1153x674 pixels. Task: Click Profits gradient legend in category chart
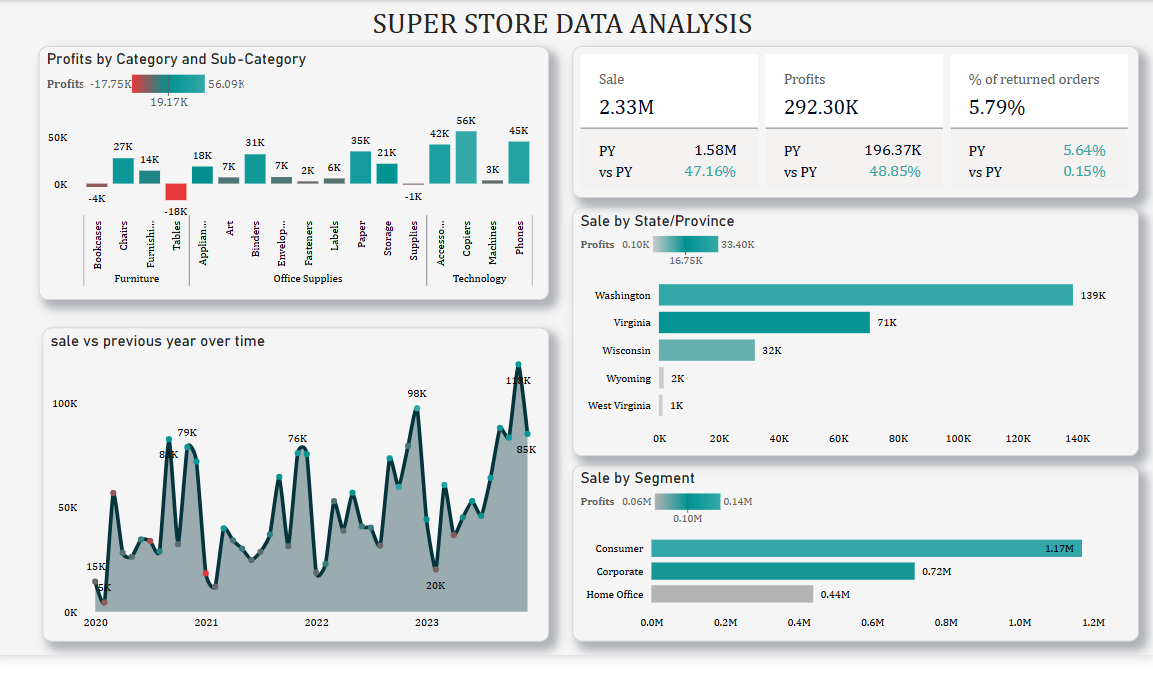pyautogui.click(x=168, y=84)
